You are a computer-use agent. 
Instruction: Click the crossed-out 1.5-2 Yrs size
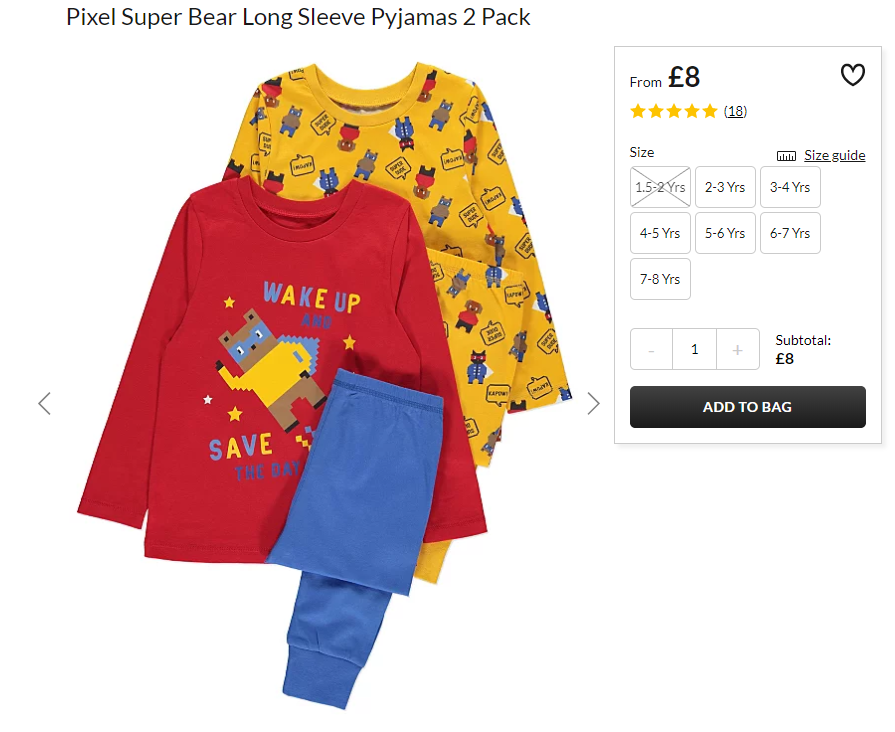[660, 187]
